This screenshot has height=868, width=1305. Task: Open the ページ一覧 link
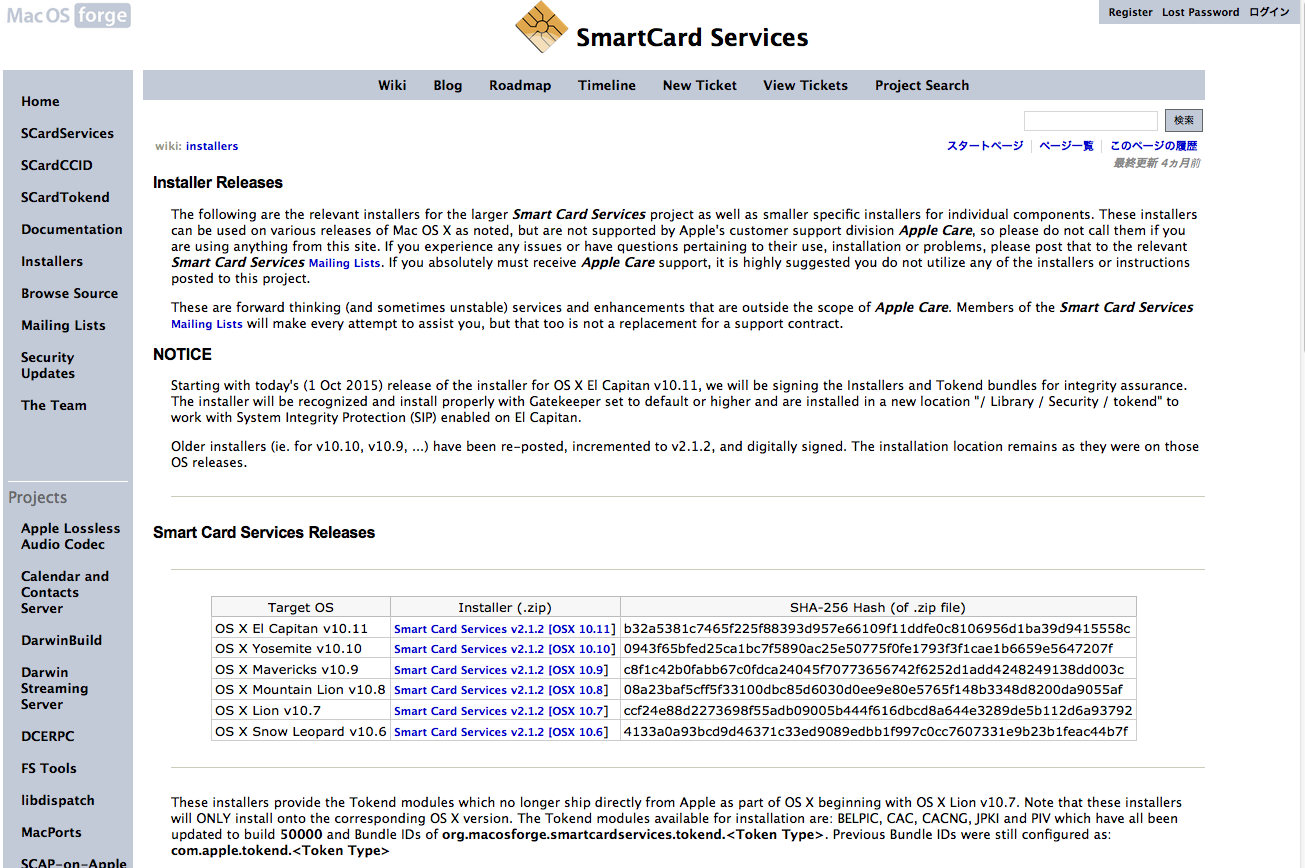click(1066, 146)
